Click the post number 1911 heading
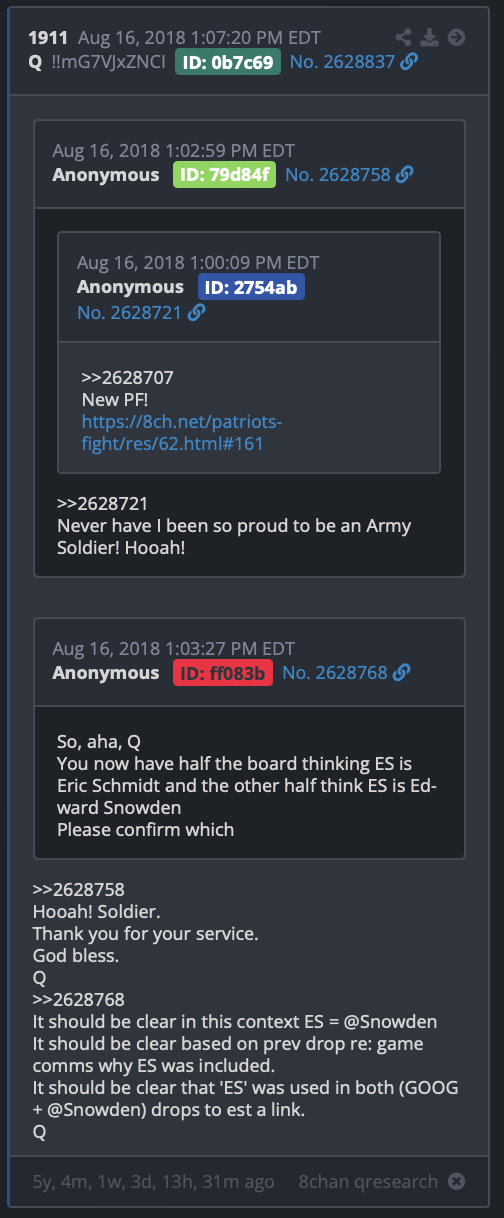This screenshot has height=1218, width=504. pyautogui.click(x=48, y=38)
